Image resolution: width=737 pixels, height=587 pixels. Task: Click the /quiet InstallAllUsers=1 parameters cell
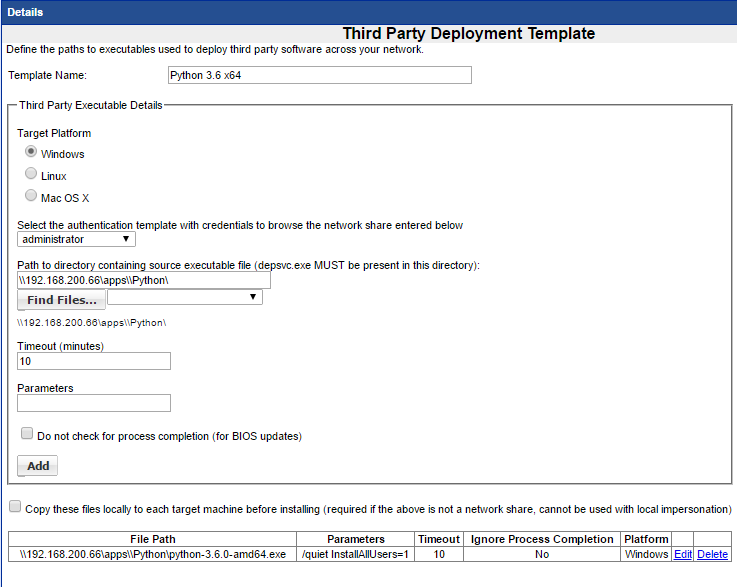355,554
